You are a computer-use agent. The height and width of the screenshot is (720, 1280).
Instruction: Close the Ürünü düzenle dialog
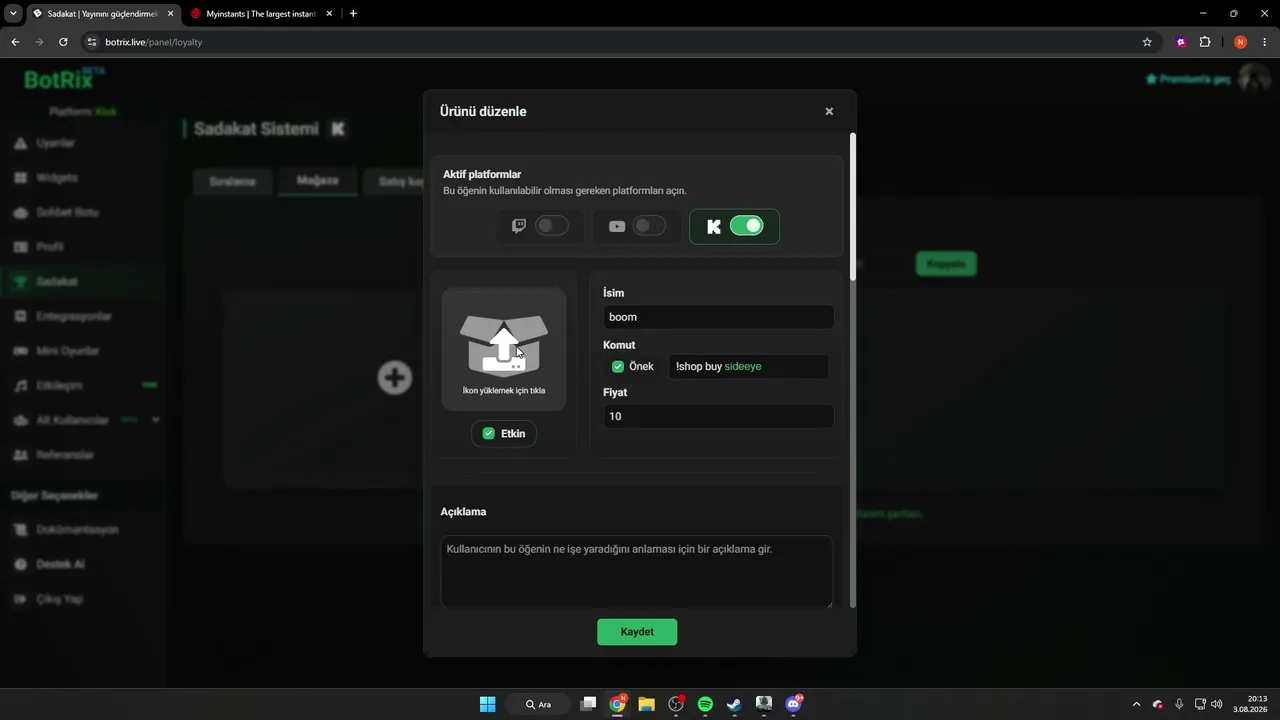pyautogui.click(x=829, y=111)
